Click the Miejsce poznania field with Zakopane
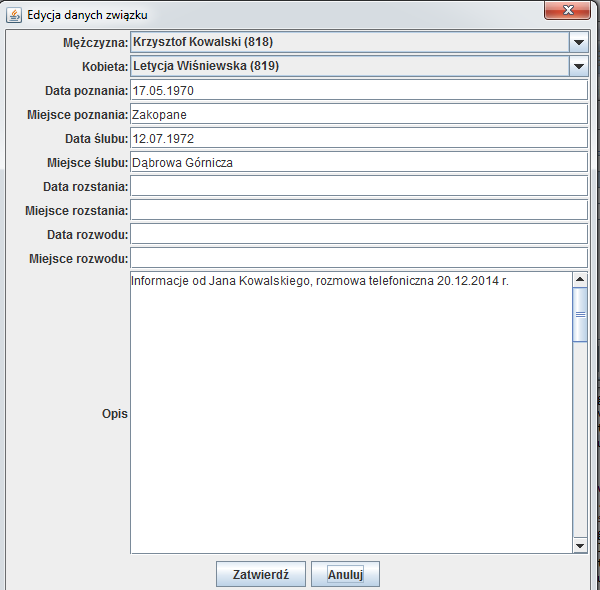This screenshot has width=600, height=590. [359, 114]
